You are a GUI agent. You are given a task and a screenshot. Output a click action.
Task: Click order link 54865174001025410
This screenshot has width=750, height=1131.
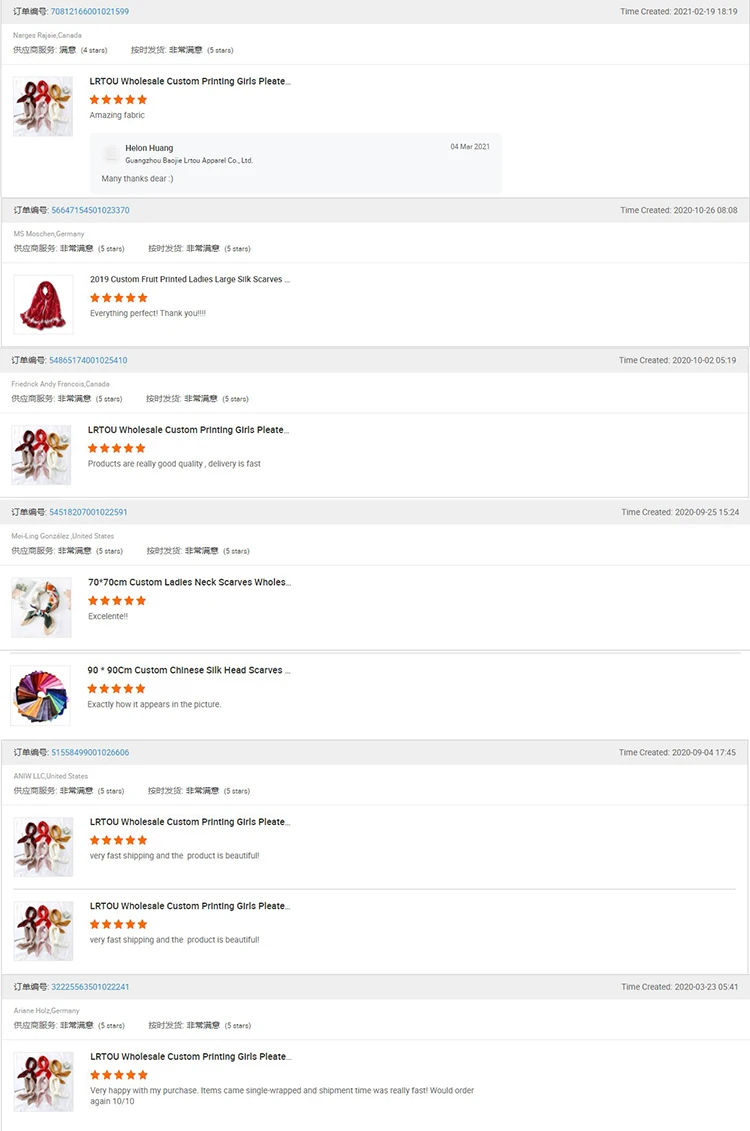pyautogui.click(x=88, y=360)
